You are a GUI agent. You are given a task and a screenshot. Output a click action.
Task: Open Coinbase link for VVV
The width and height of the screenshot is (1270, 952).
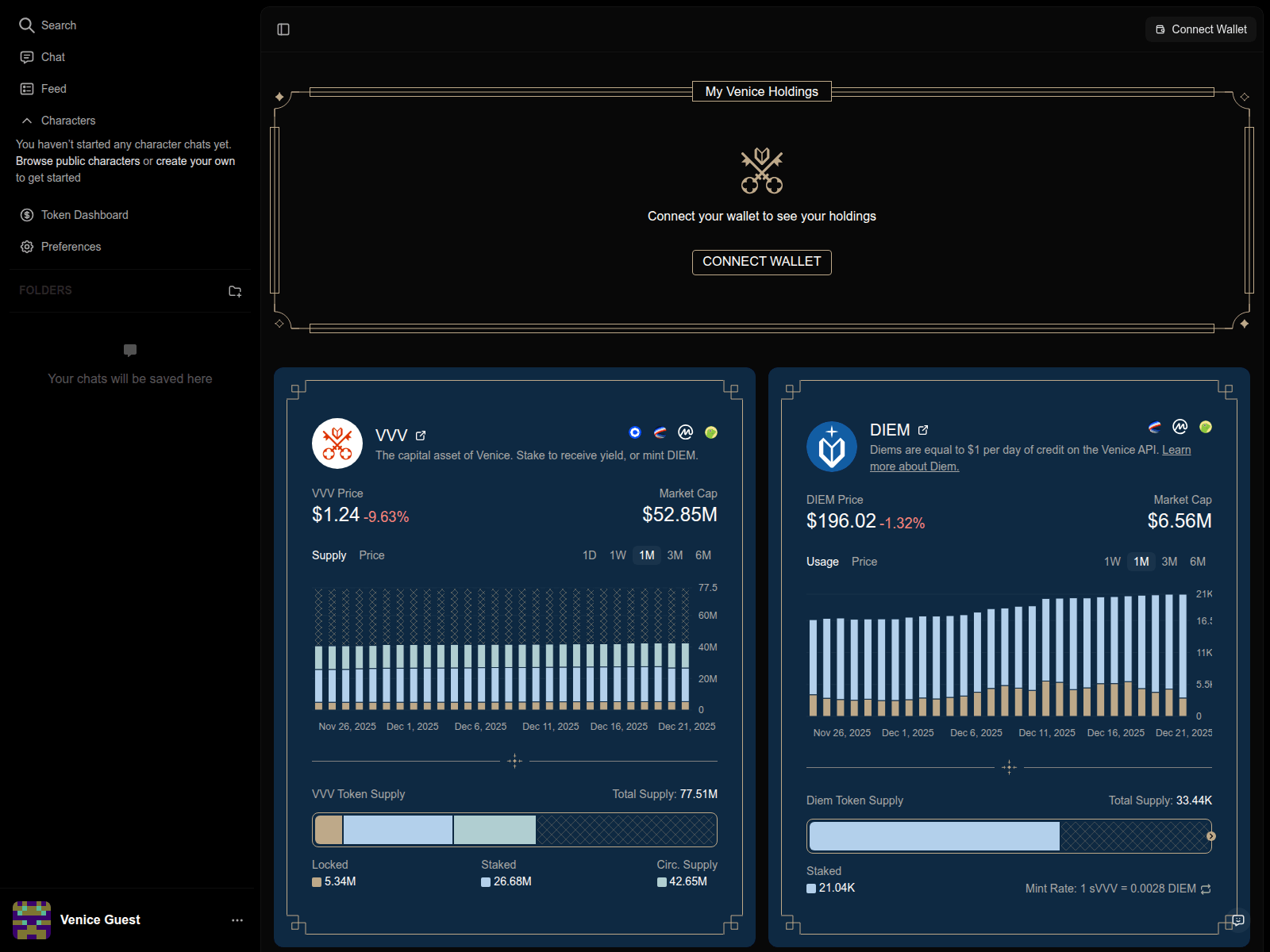point(635,432)
